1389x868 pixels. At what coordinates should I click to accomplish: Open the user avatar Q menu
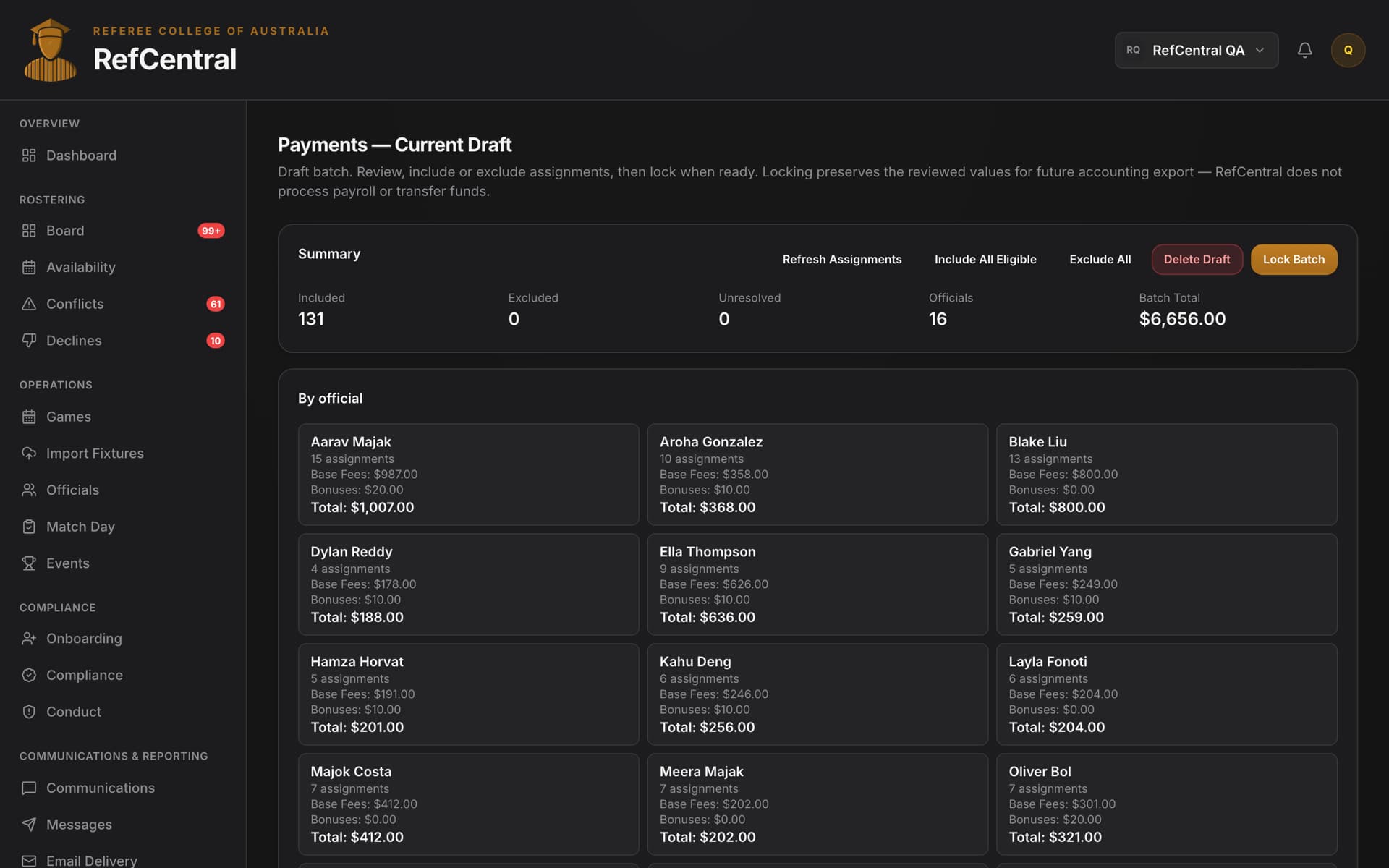[x=1348, y=50]
